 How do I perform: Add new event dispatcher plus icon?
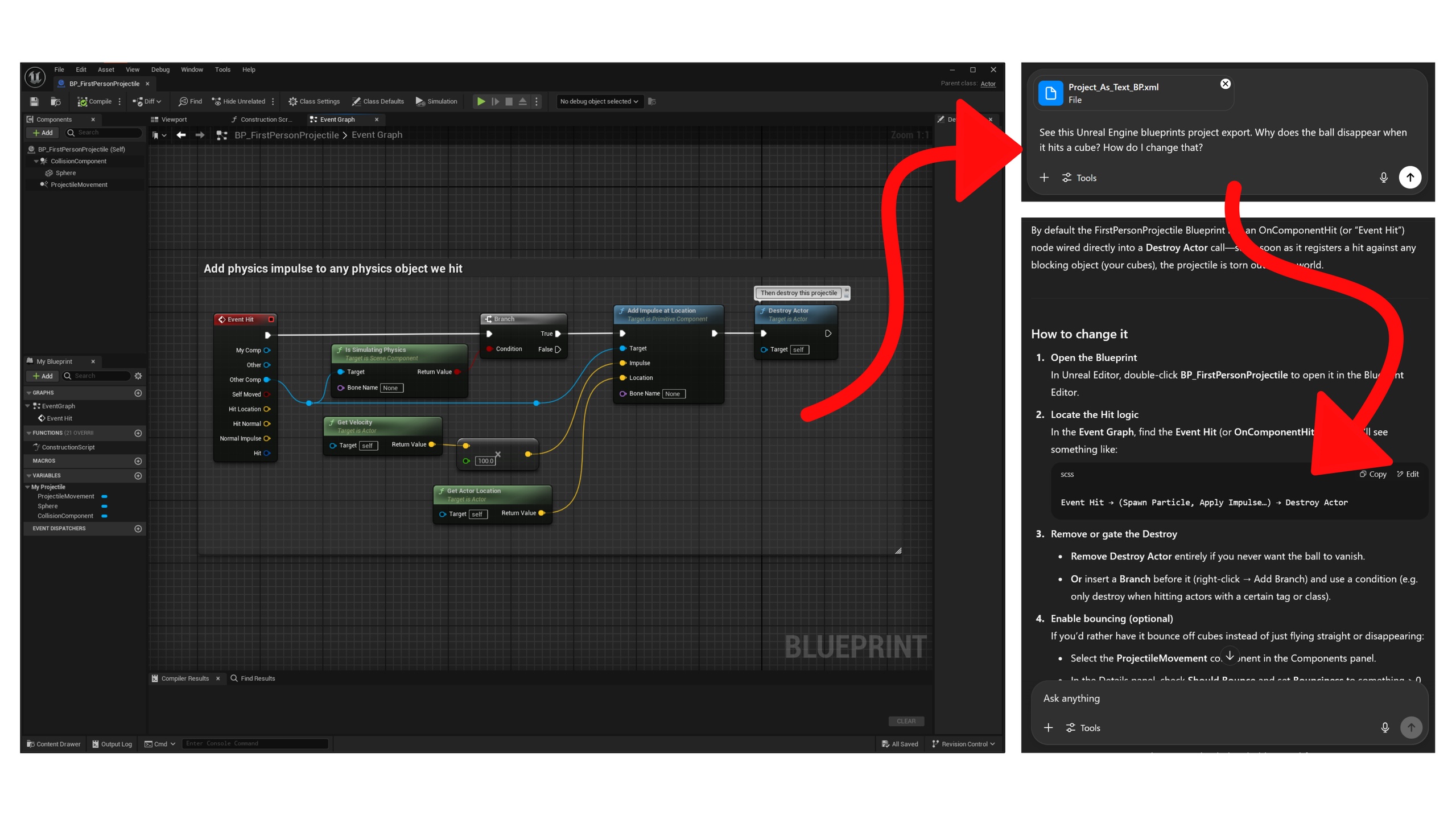click(x=138, y=529)
